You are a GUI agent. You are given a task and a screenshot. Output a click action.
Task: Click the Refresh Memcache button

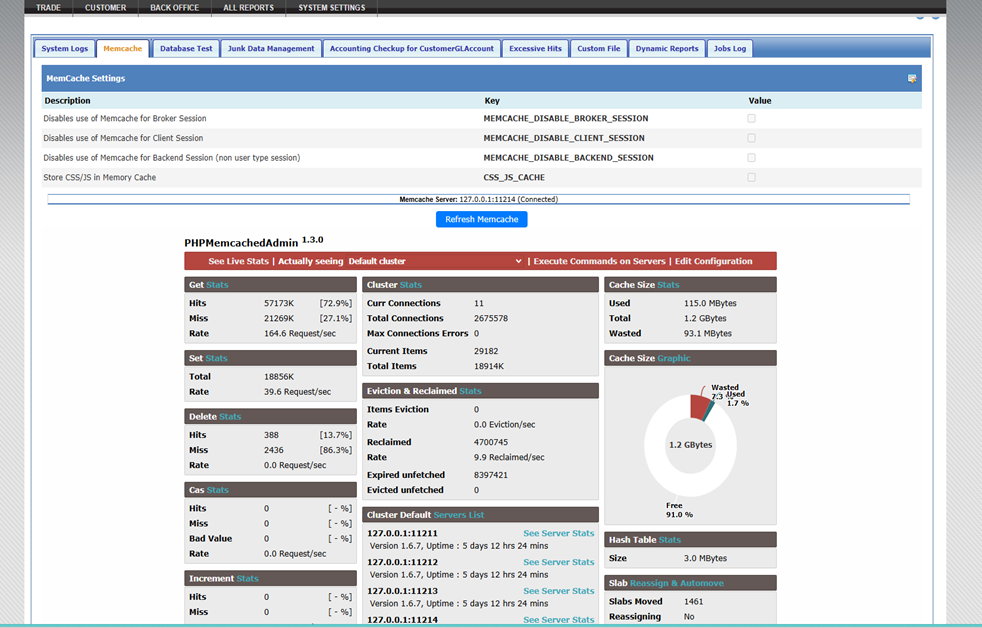(481, 219)
